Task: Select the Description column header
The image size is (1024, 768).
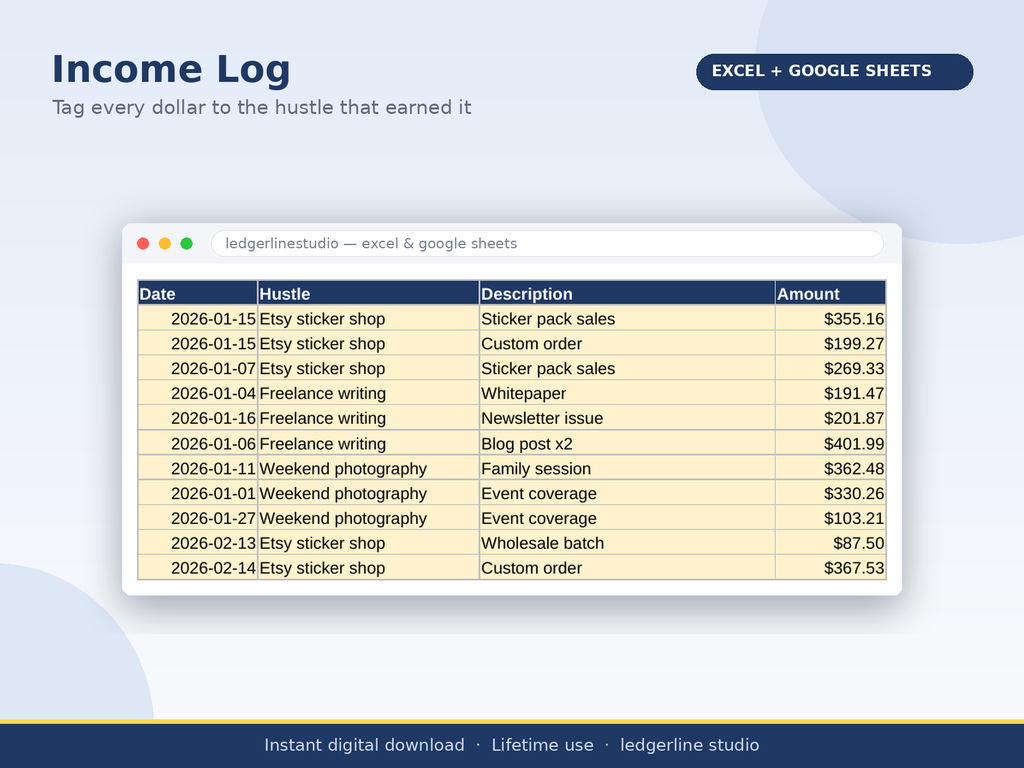Action: (x=627, y=293)
